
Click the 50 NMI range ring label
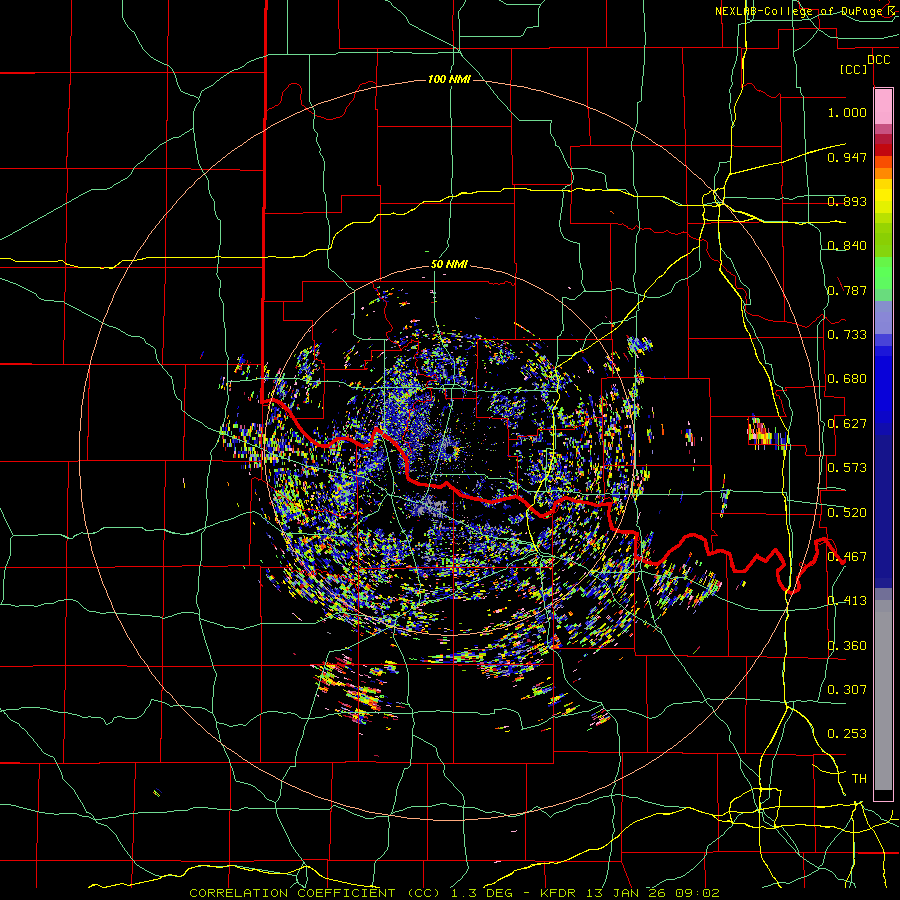(x=449, y=265)
